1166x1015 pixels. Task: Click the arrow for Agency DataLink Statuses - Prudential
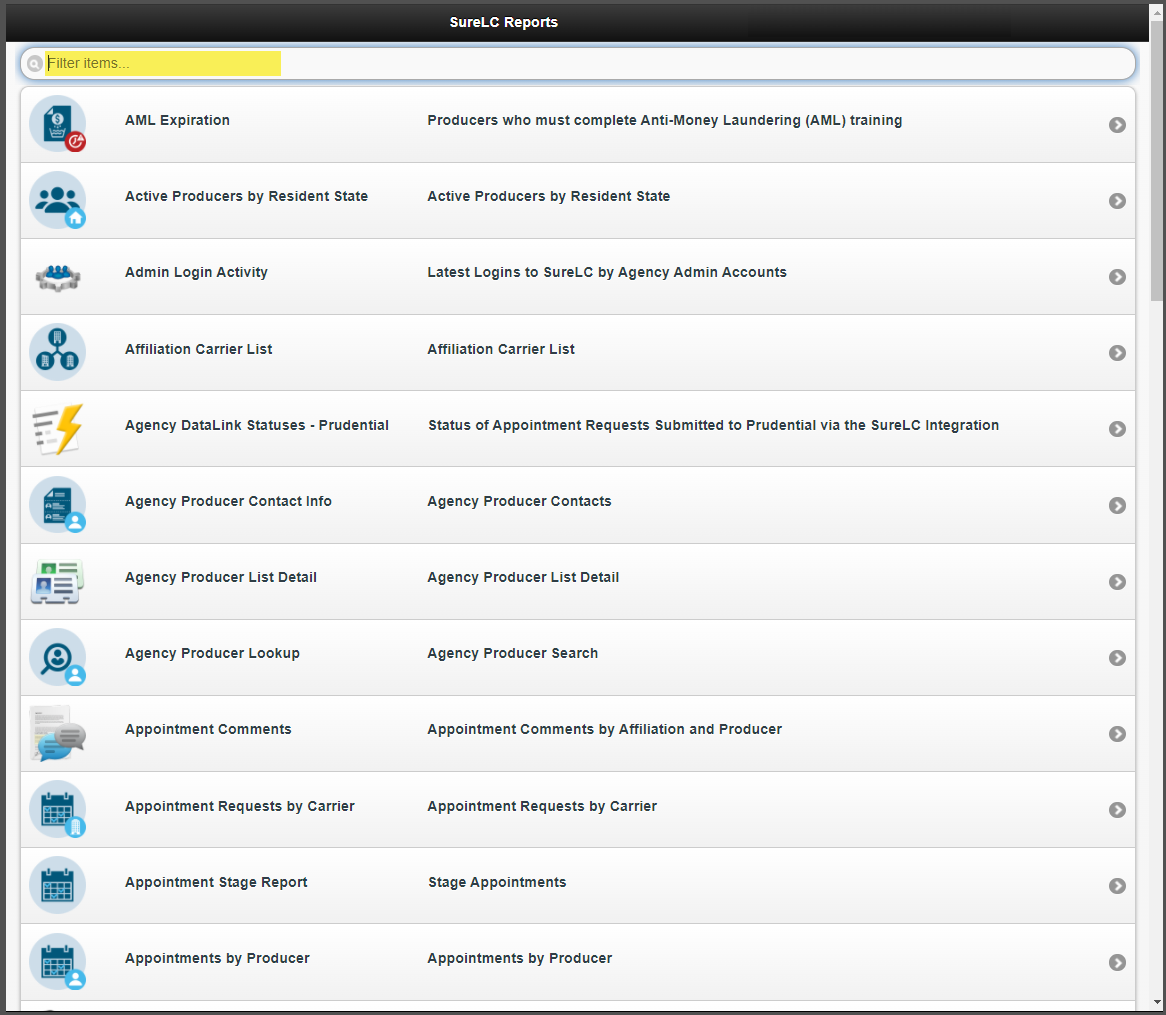pos(1117,429)
